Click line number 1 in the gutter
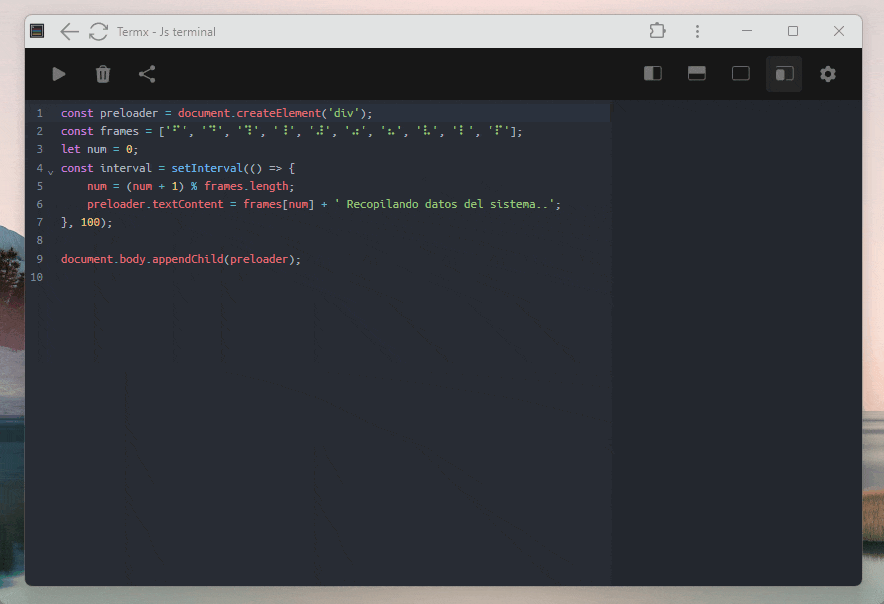The width and height of the screenshot is (884, 604). pyautogui.click(x=39, y=113)
